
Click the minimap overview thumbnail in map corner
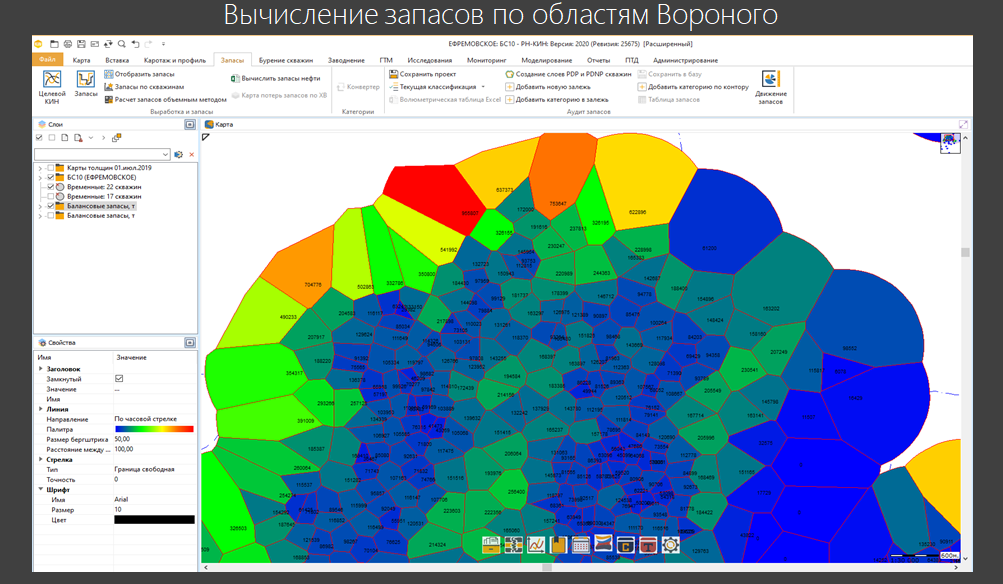pos(950,143)
